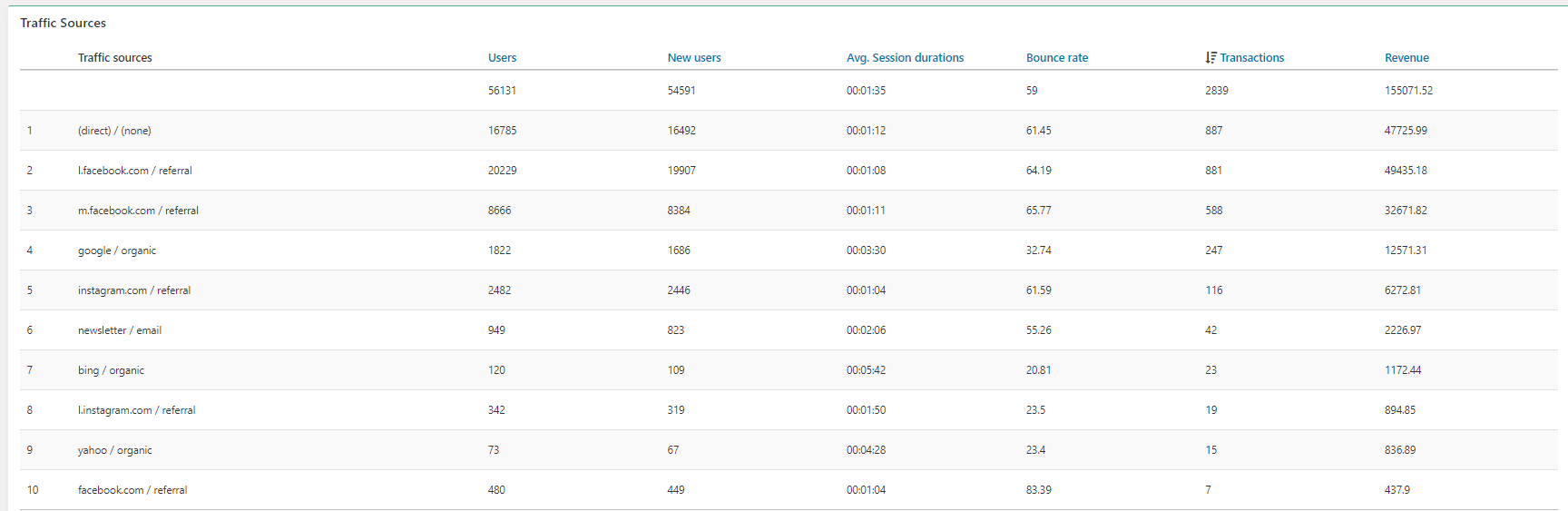Viewport: 1568px width, 511px height.
Task: Click the Traffic sources column header
Action: pyautogui.click(x=115, y=57)
